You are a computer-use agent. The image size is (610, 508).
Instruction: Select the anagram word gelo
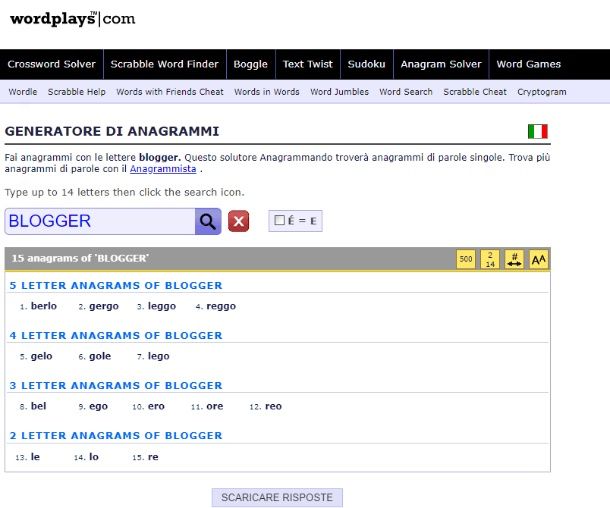click(42, 356)
